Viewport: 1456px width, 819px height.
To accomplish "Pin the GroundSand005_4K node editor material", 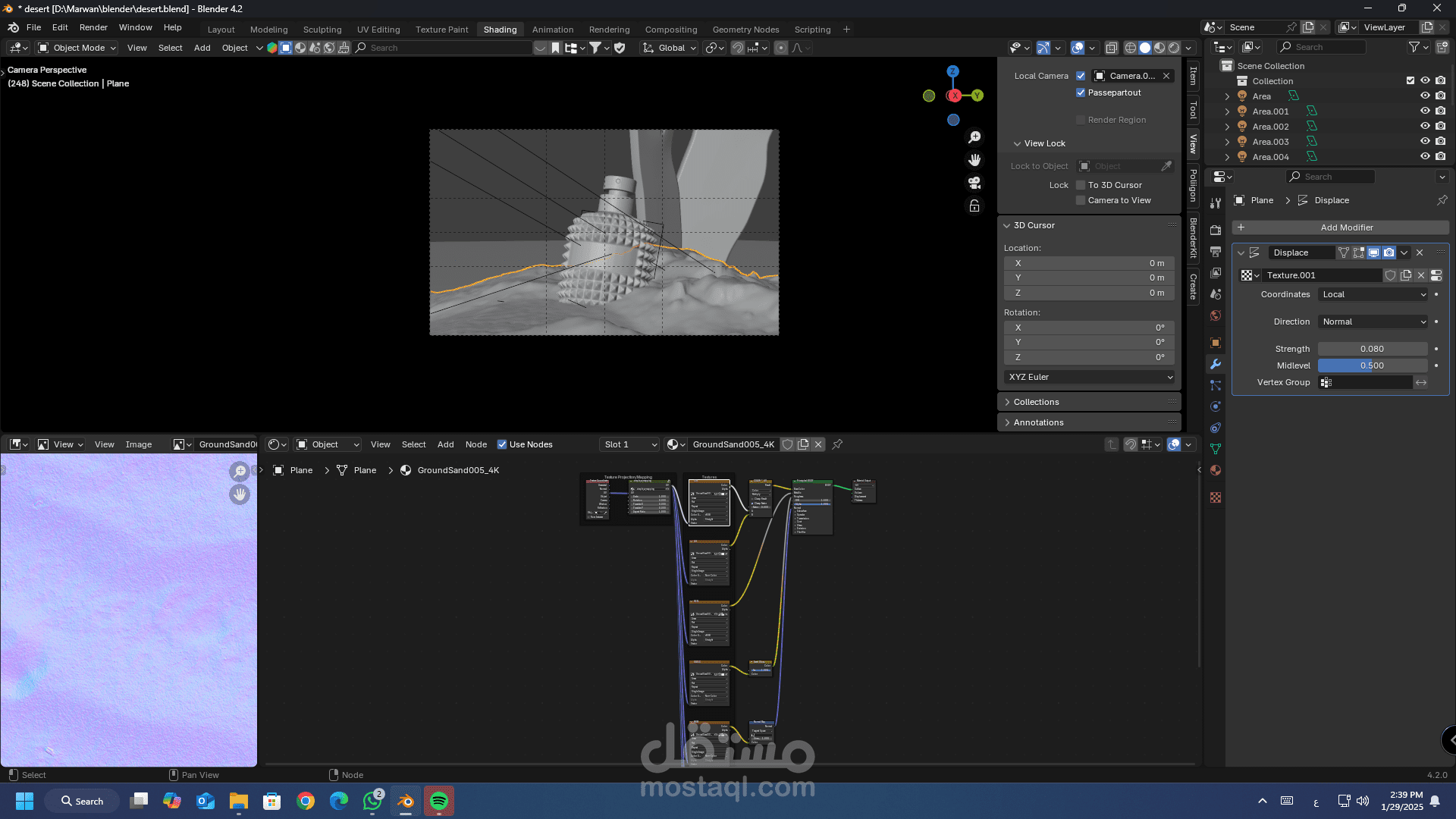I will coord(837,444).
